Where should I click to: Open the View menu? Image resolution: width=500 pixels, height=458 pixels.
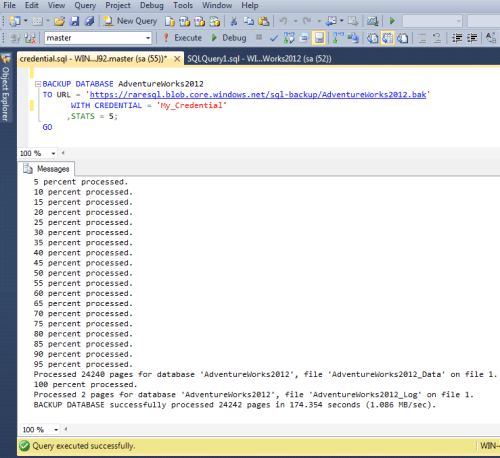(56, 5)
